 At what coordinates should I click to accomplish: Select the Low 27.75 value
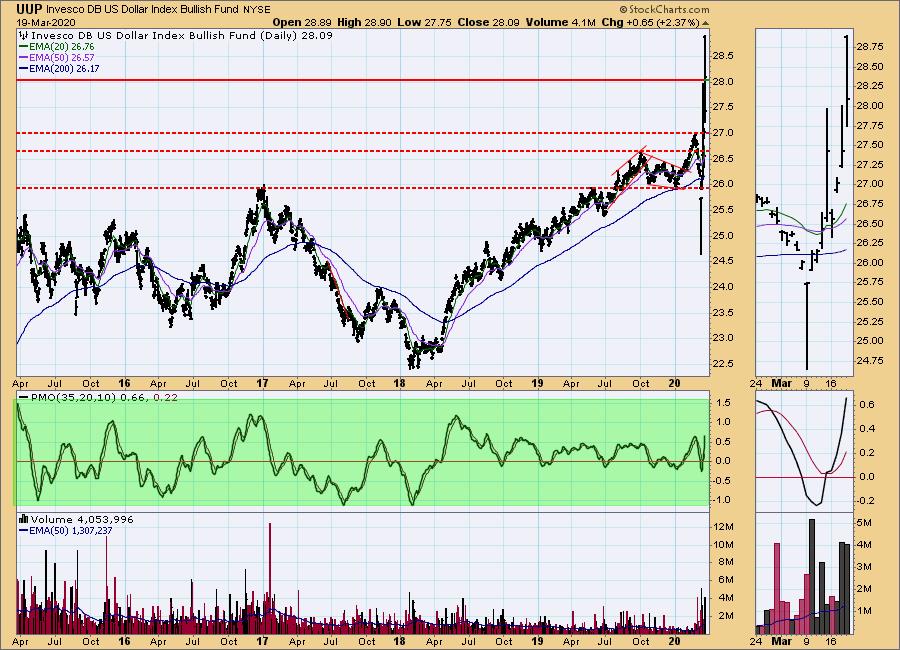[424, 22]
